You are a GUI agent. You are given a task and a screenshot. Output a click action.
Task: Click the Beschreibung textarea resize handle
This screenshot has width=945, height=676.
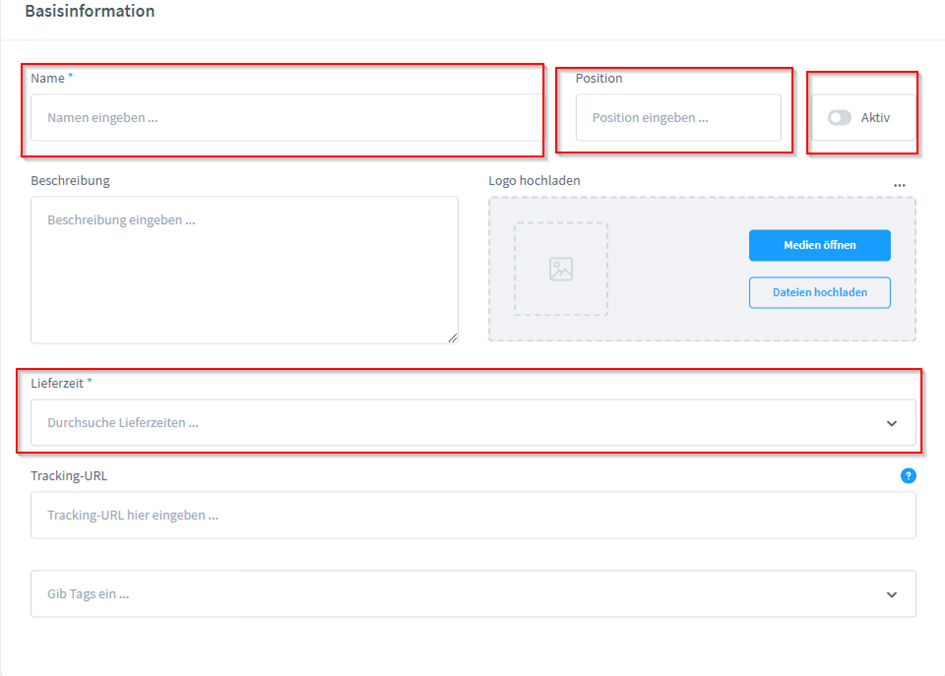click(x=453, y=338)
